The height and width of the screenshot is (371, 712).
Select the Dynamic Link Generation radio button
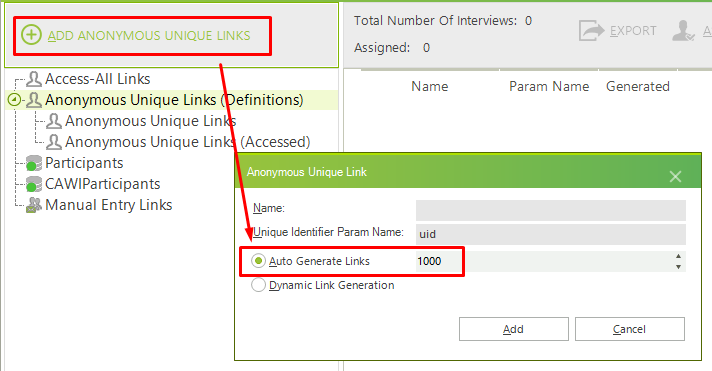[258, 285]
